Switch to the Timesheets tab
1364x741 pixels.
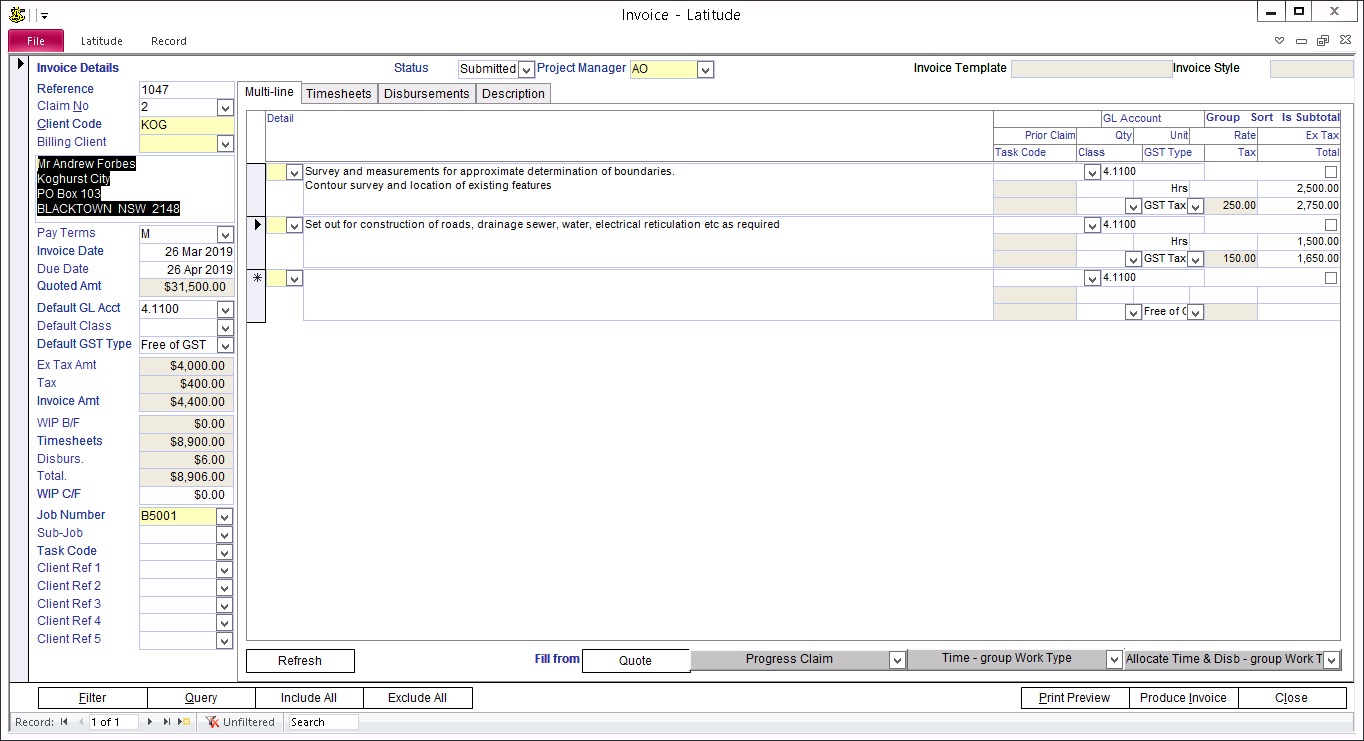[339, 93]
